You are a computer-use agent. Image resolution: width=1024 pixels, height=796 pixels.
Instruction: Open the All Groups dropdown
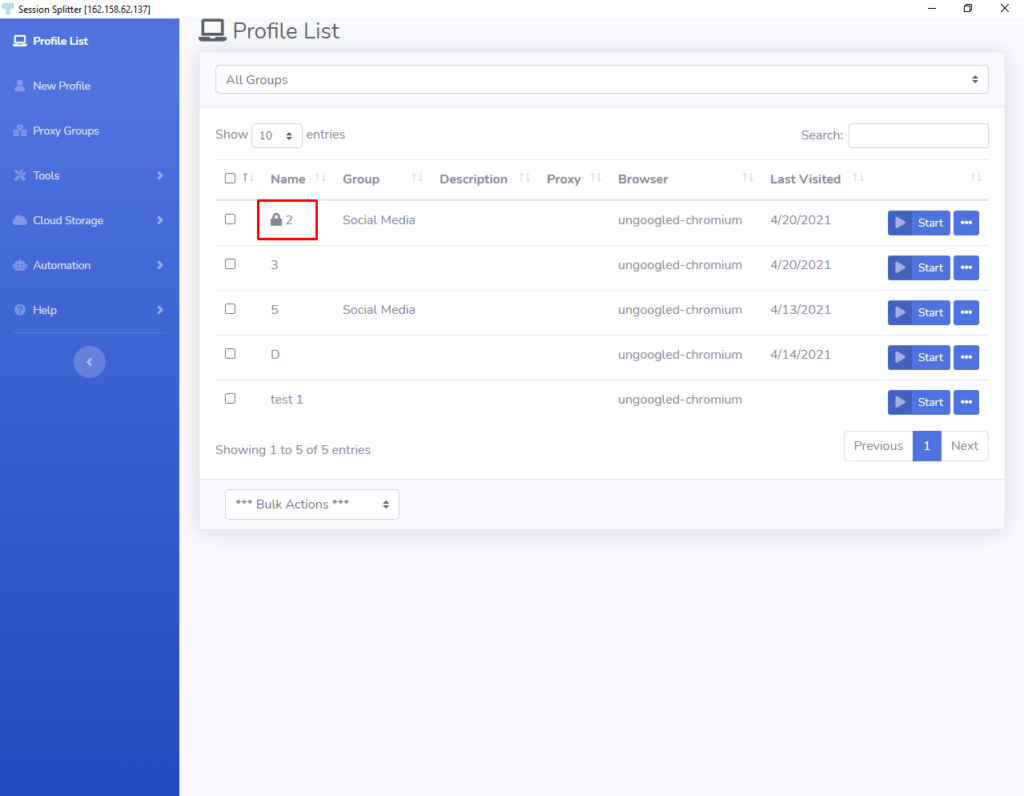click(x=601, y=80)
